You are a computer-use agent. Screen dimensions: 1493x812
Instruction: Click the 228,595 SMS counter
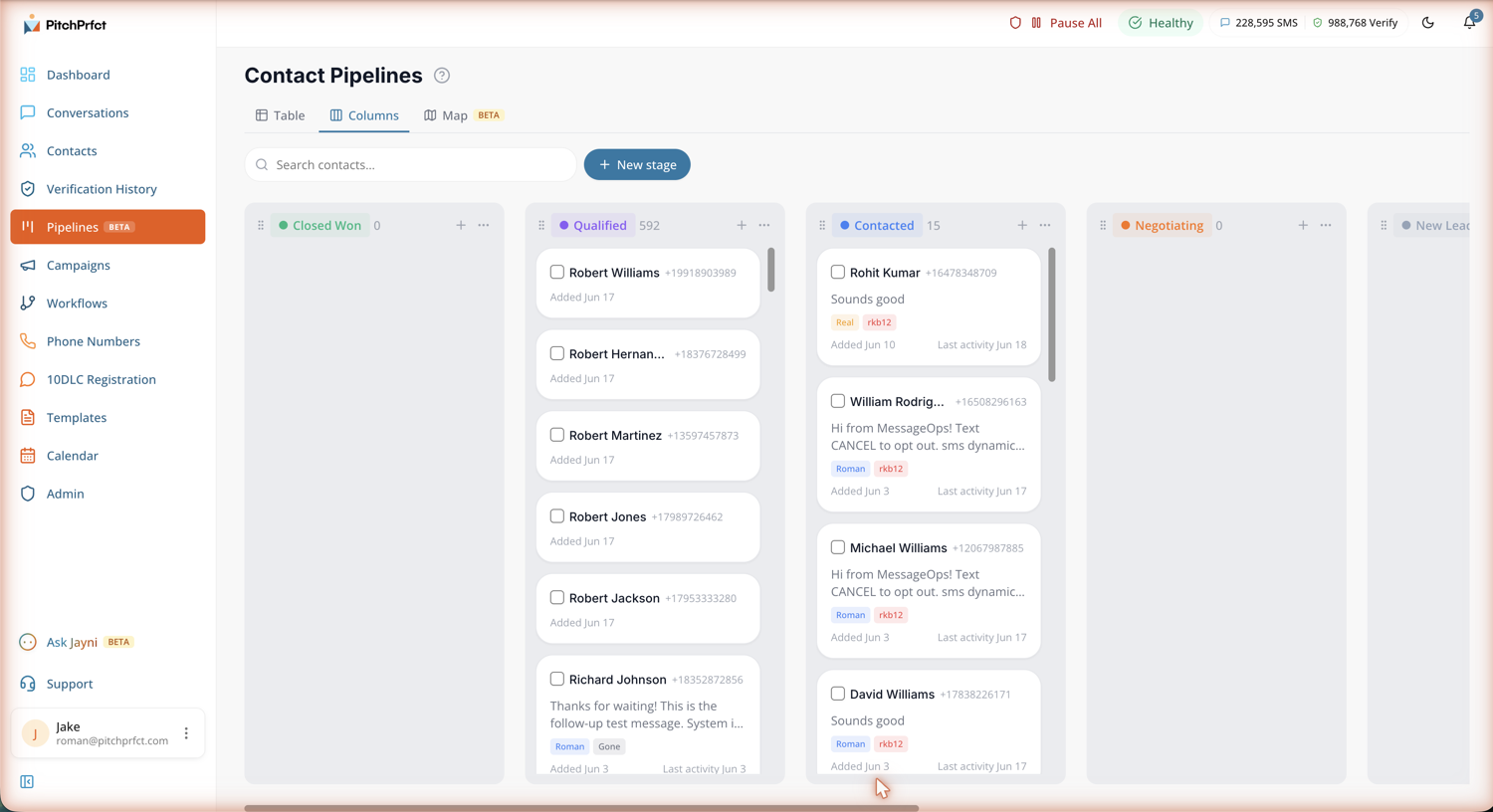point(1258,23)
